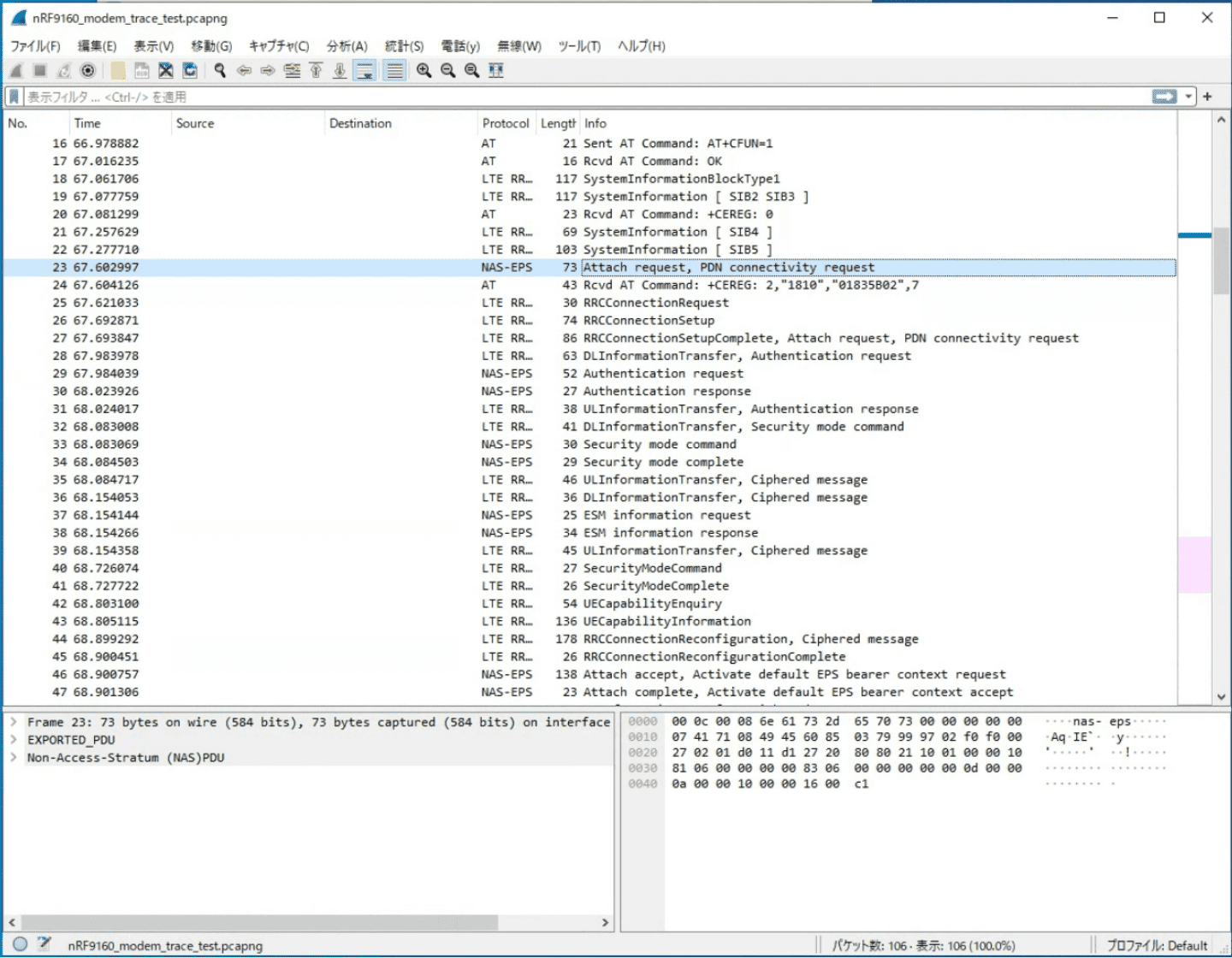This screenshot has width=1232, height=958.
Task: Open the キャプチャ(C) menu
Action: [x=279, y=46]
